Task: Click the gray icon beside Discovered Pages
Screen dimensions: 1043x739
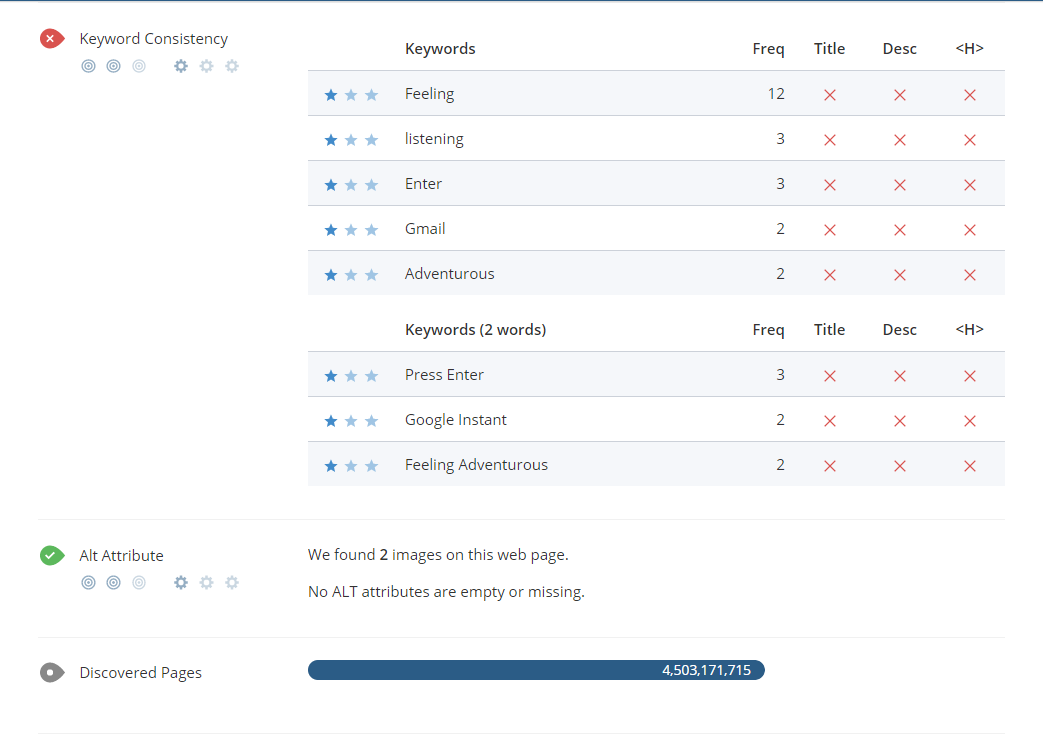Action: pyautogui.click(x=52, y=673)
